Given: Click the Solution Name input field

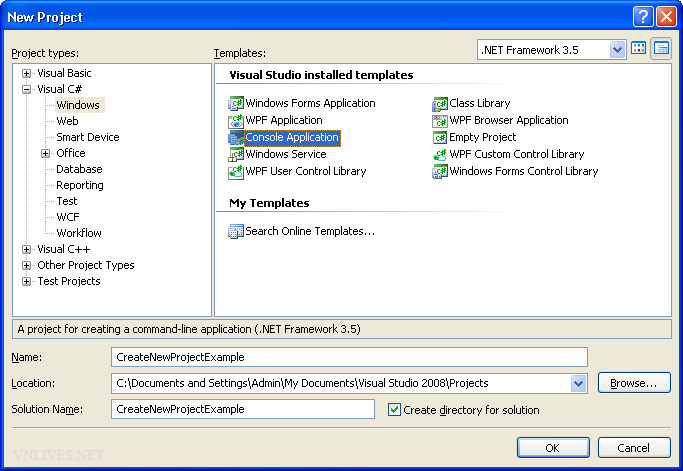Looking at the screenshot, I should tap(243, 409).
